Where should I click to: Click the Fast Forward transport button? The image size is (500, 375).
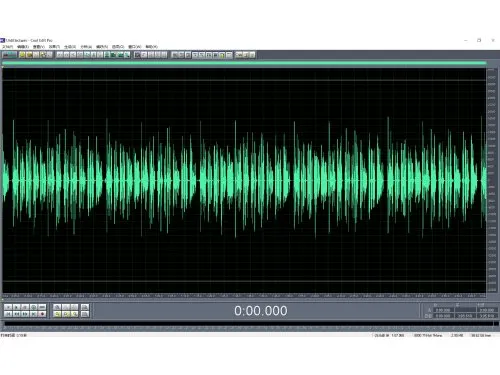(25, 314)
